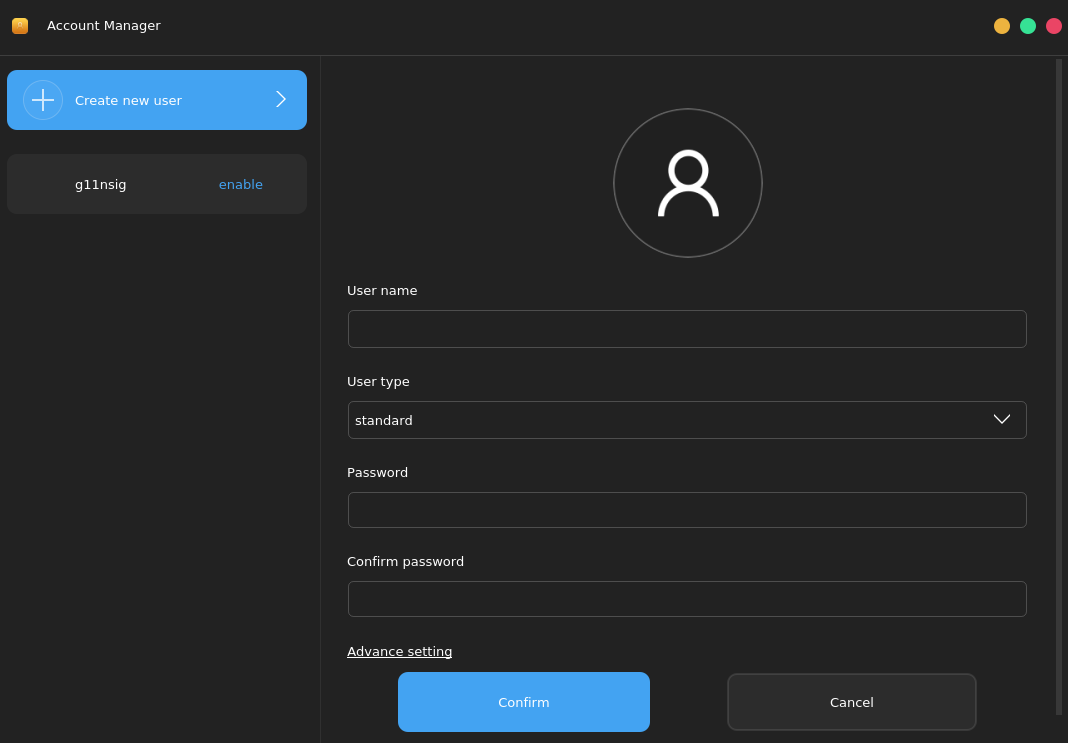Focus the Password input field
1068x743 pixels.
pos(687,510)
